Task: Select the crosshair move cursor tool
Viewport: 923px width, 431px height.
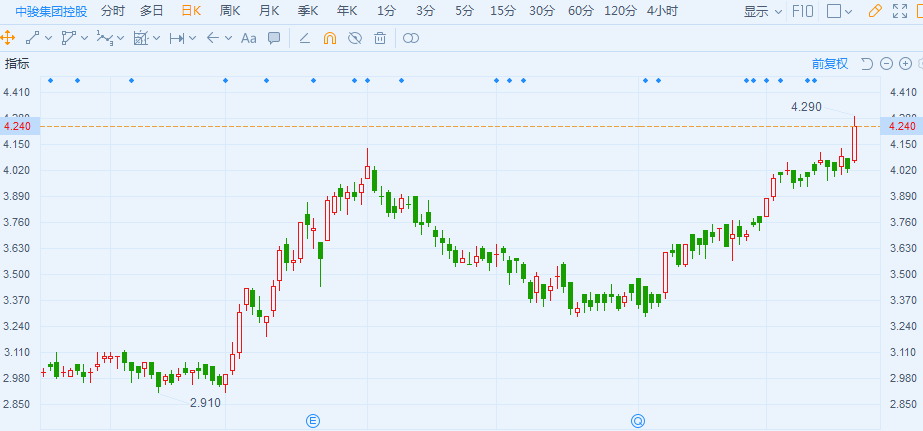Action: coord(7,38)
